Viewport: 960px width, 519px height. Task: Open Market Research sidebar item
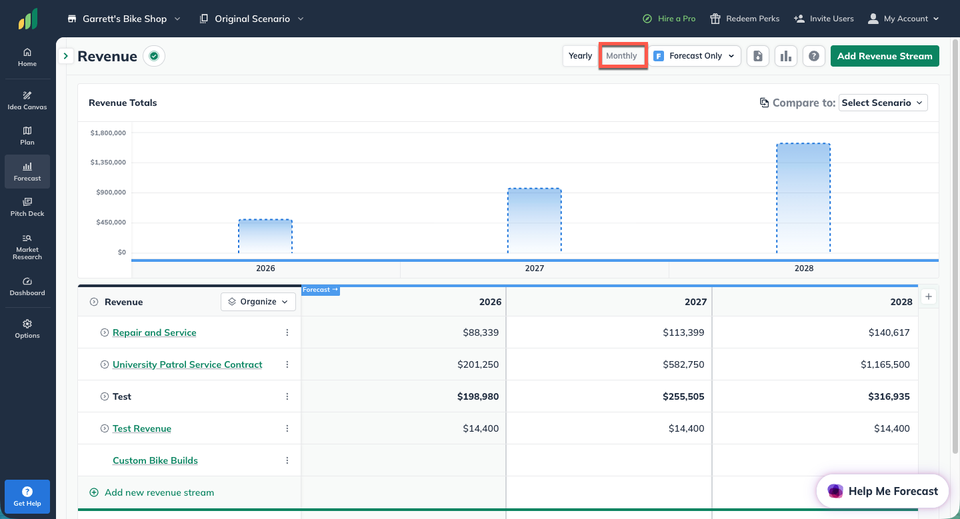coord(27,246)
